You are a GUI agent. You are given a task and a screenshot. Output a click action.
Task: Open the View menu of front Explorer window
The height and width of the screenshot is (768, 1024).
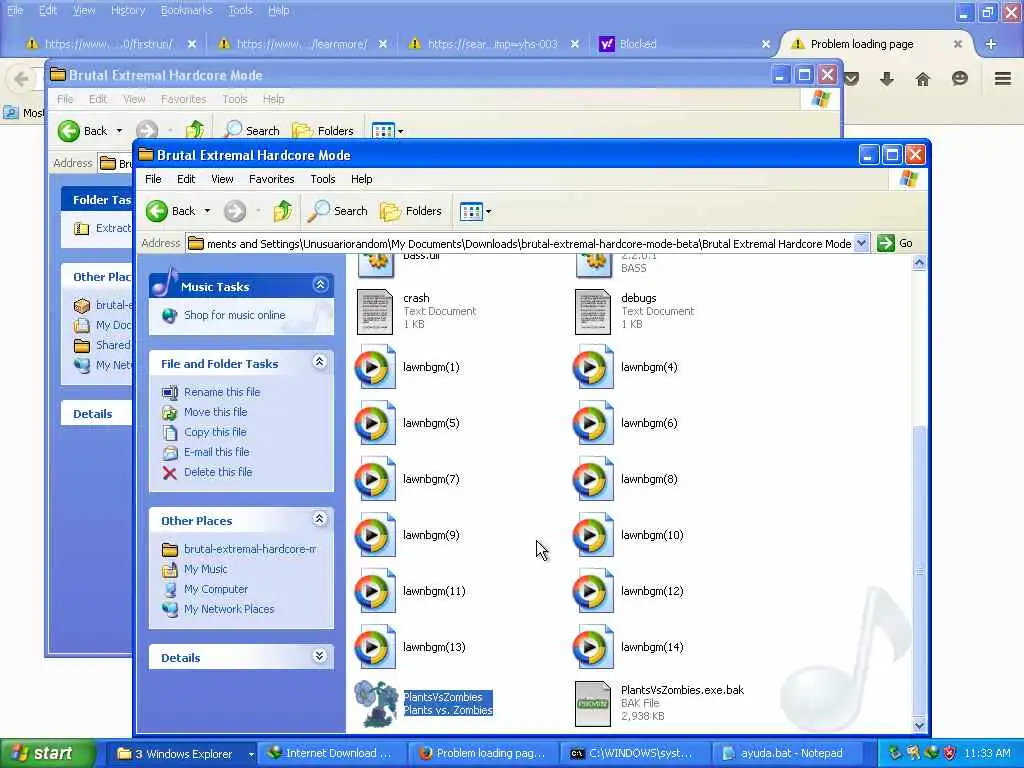click(x=222, y=179)
